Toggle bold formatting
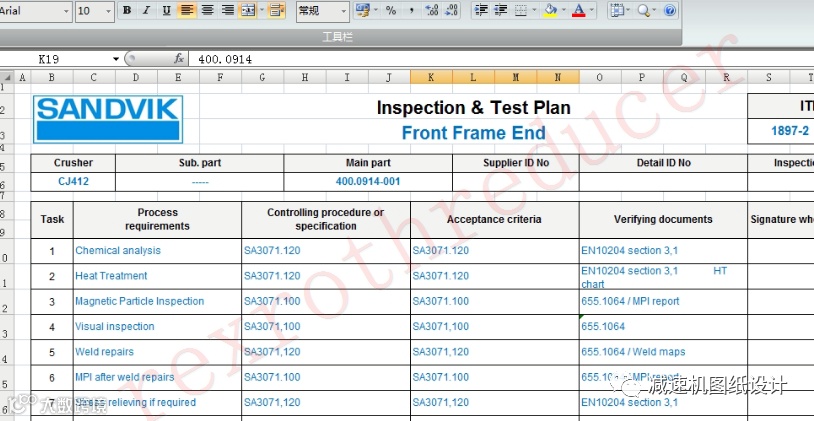The image size is (814, 421). (127, 10)
